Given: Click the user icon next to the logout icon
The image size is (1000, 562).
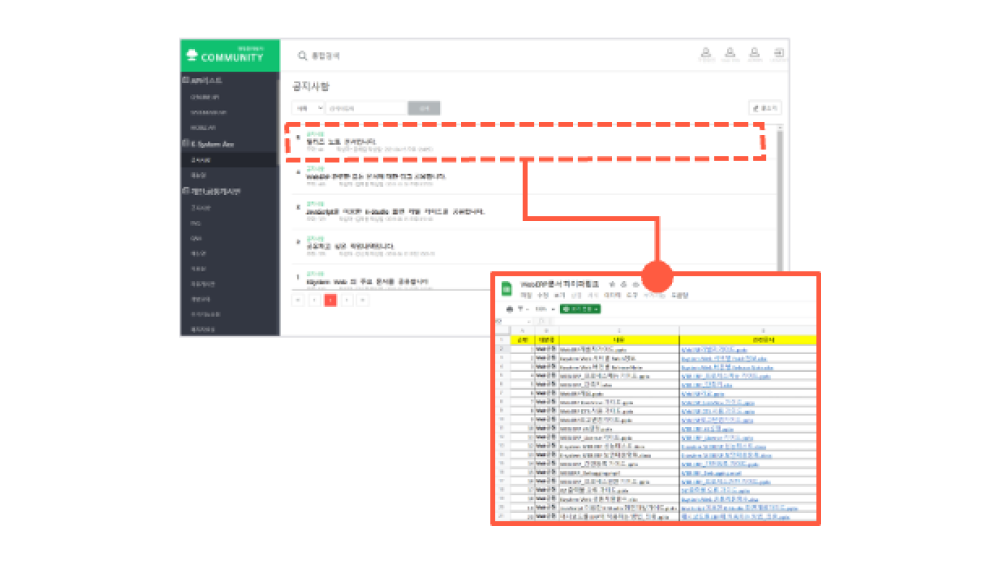Looking at the screenshot, I should (754, 53).
